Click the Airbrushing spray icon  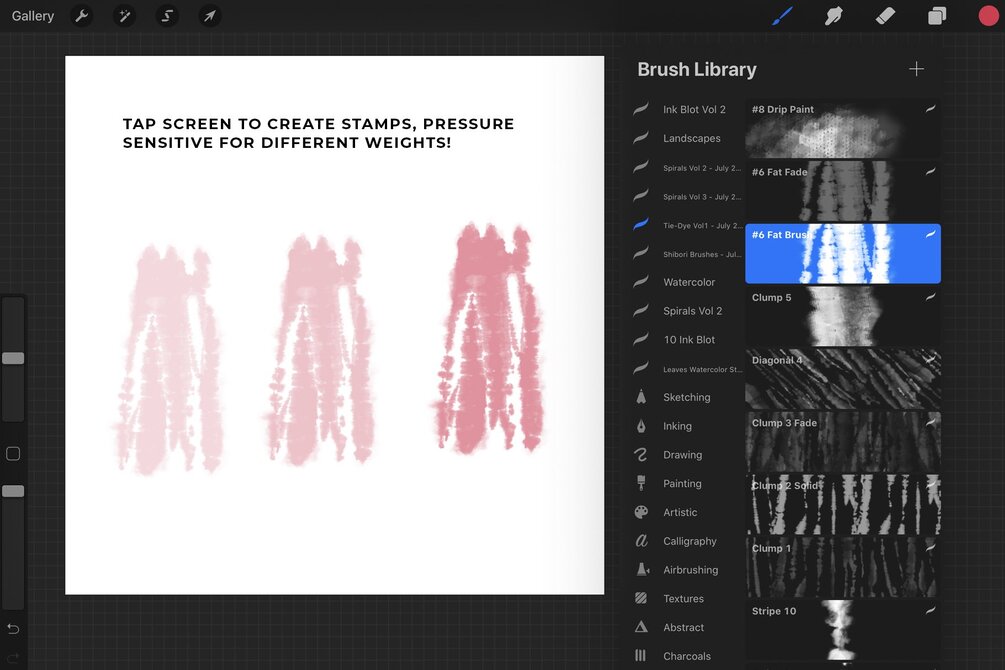[x=642, y=569]
